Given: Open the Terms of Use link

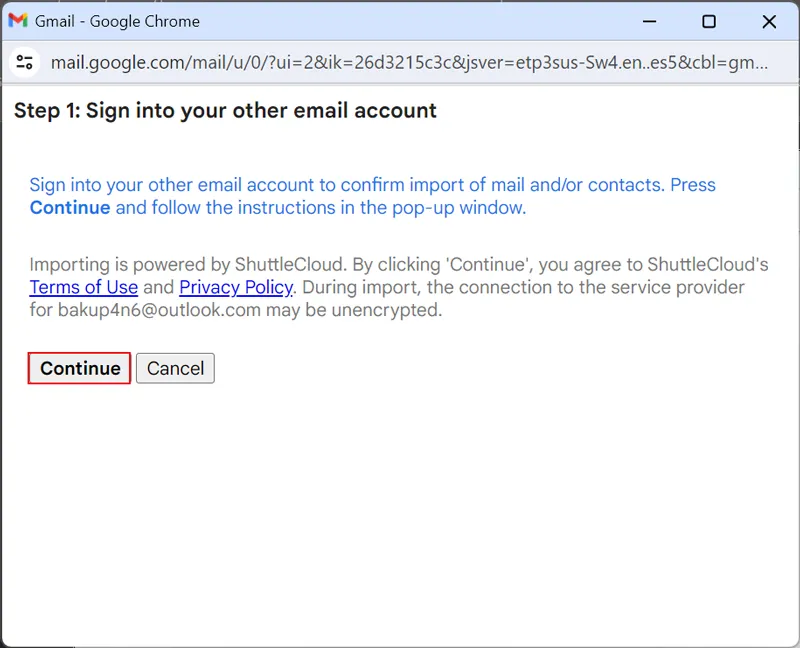Looking at the screenshot, I should click(83, 287).
